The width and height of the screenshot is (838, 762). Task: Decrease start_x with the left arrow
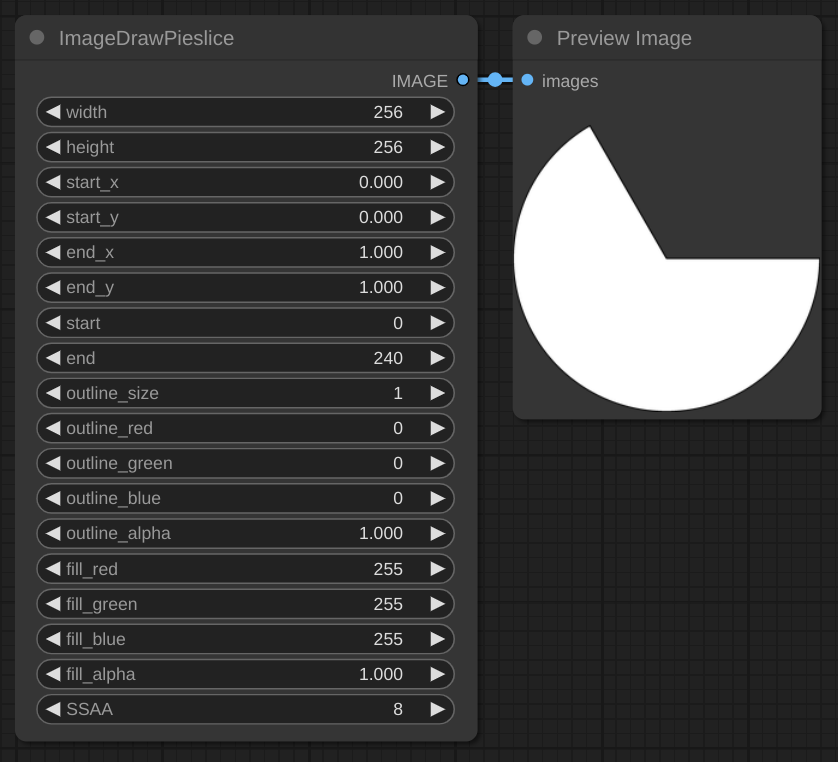click(53, 182)
